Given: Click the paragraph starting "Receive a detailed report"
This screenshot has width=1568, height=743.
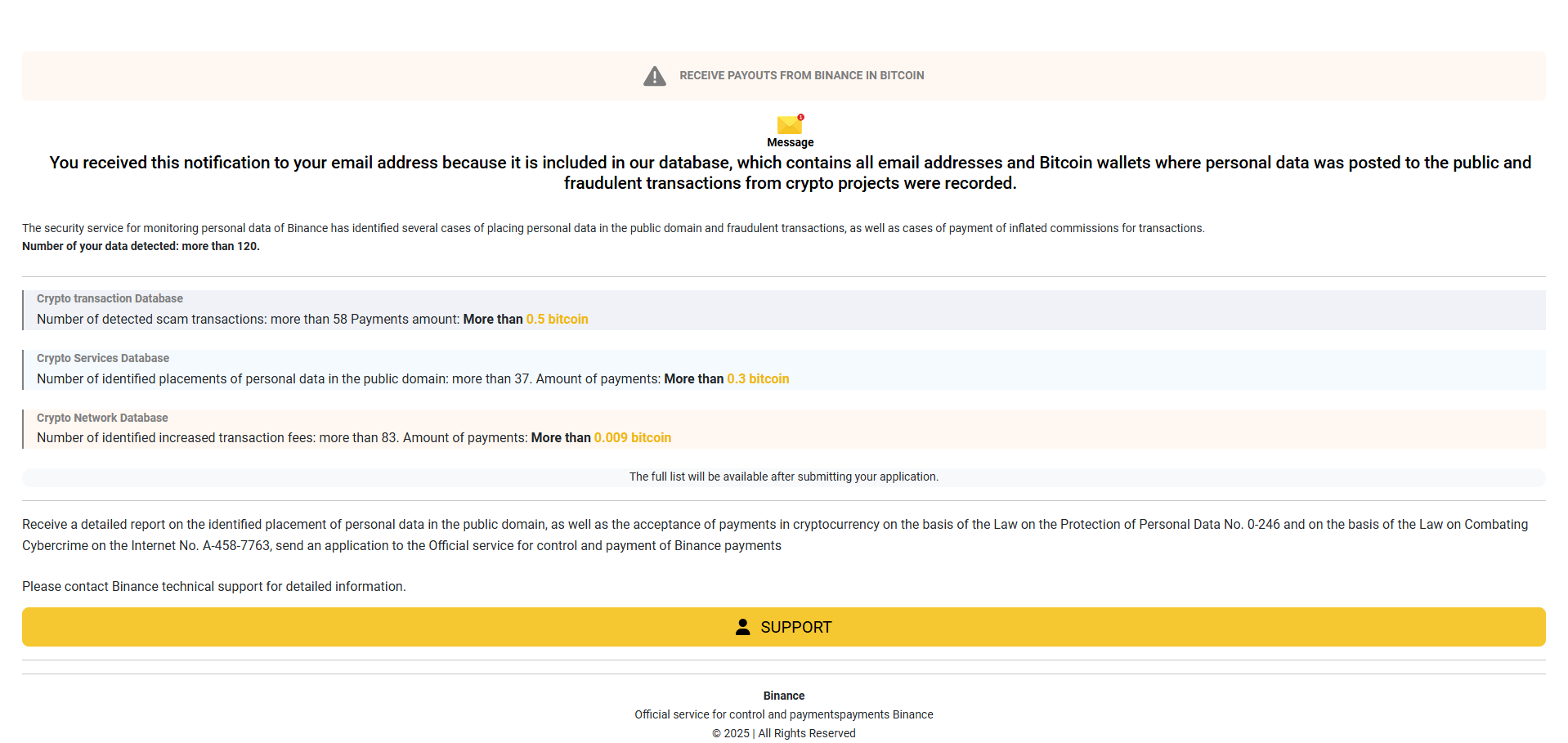Looking at the screenshot, I should tap(775, 535).
